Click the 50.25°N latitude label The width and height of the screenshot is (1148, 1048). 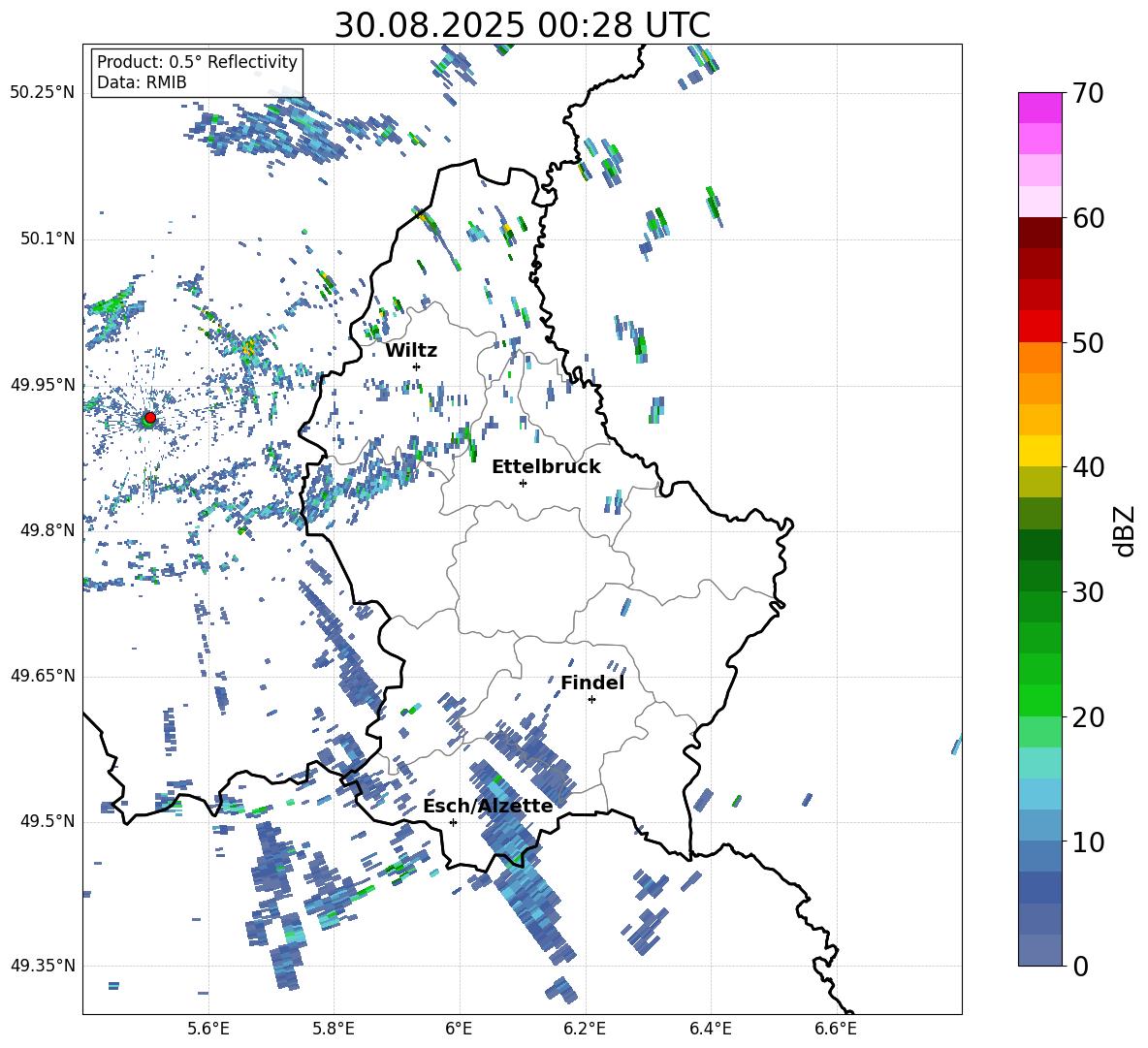coord(43,93)
